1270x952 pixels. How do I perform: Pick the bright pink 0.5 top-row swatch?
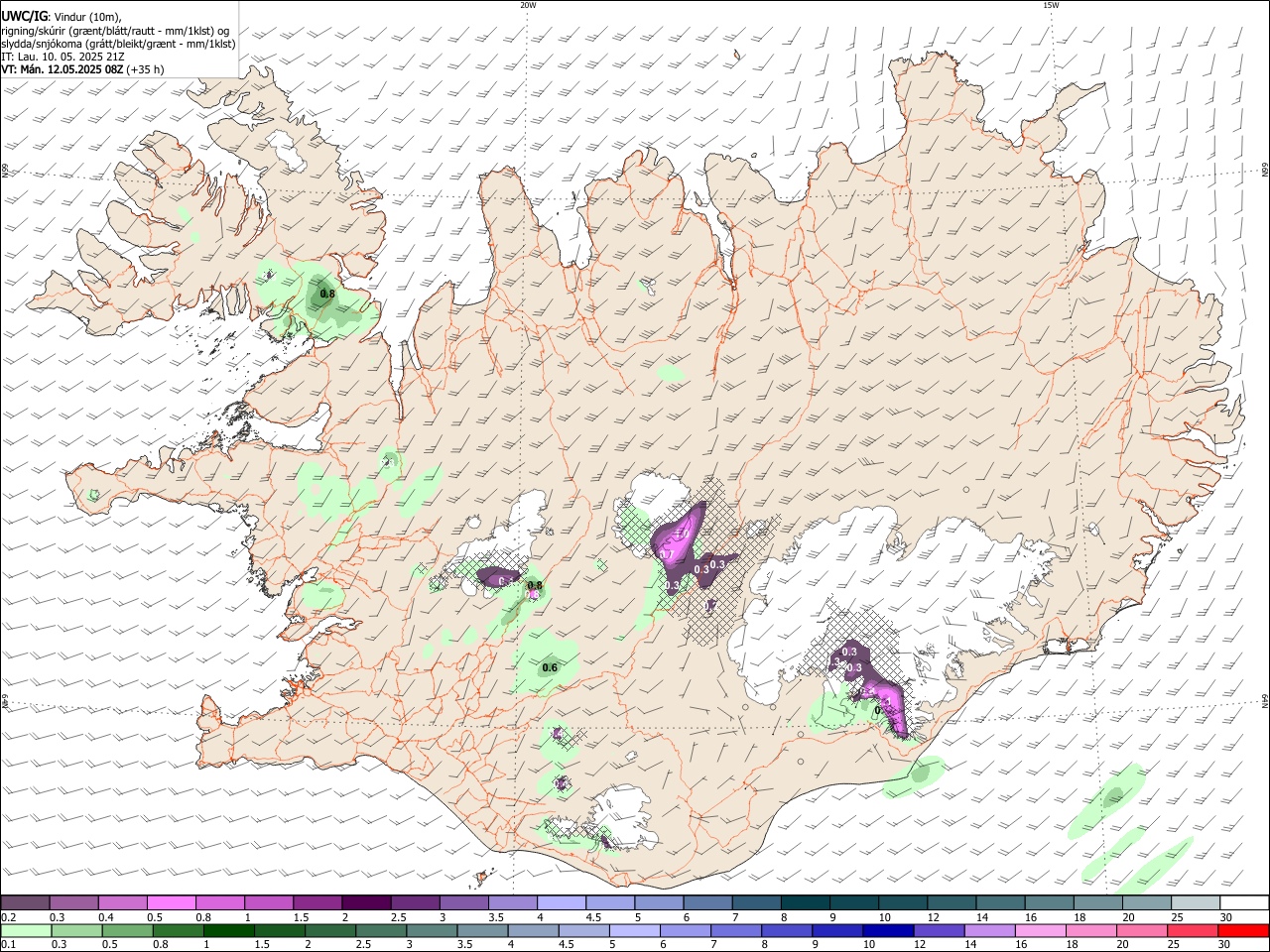coord(171,903)
